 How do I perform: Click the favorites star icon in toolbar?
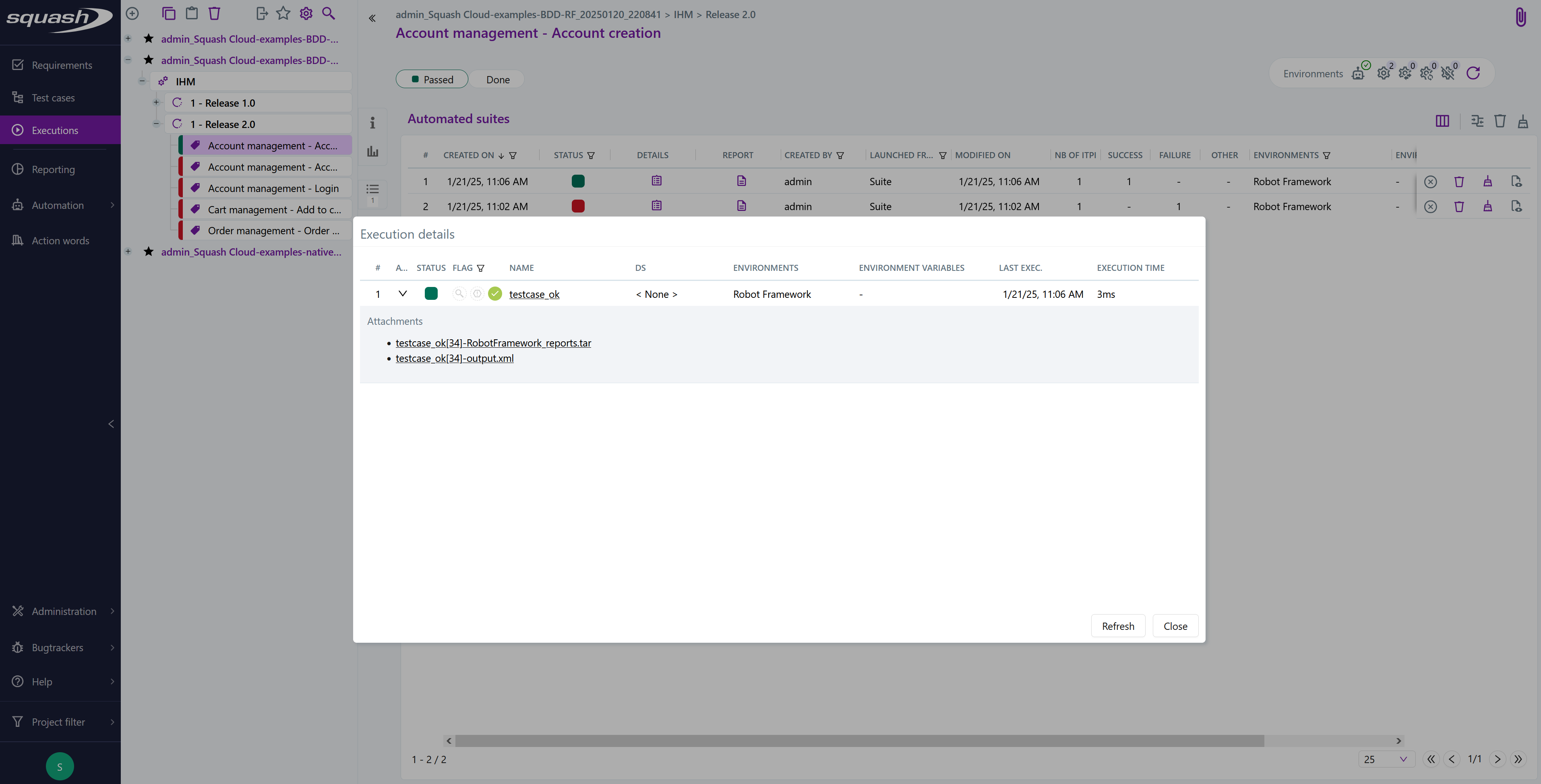283,13
